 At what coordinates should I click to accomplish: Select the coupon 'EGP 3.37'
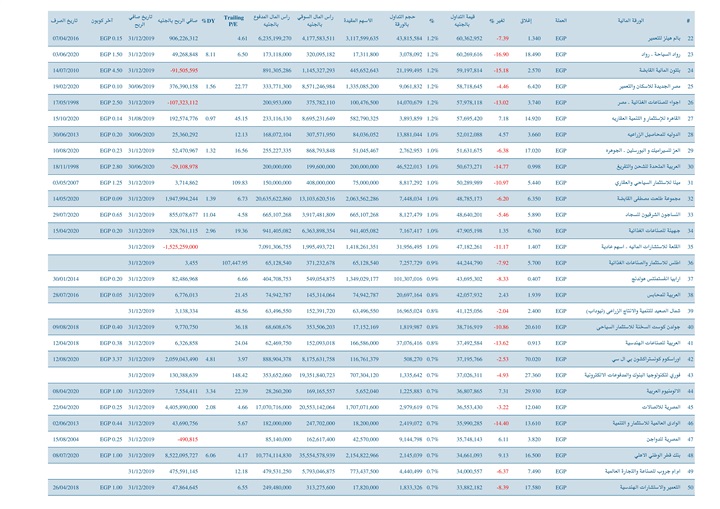(x=111, y=360)
